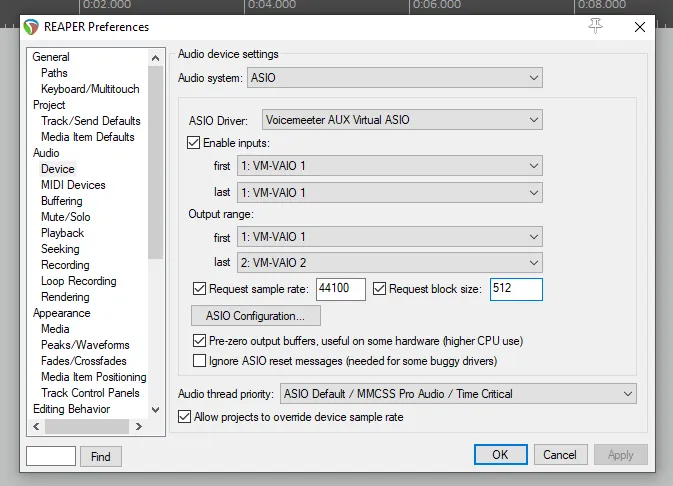The image size is (673, 486).
Task: Open the ASIO Driver dropdown
Action: pyautogui.click(x=402, y=120)
